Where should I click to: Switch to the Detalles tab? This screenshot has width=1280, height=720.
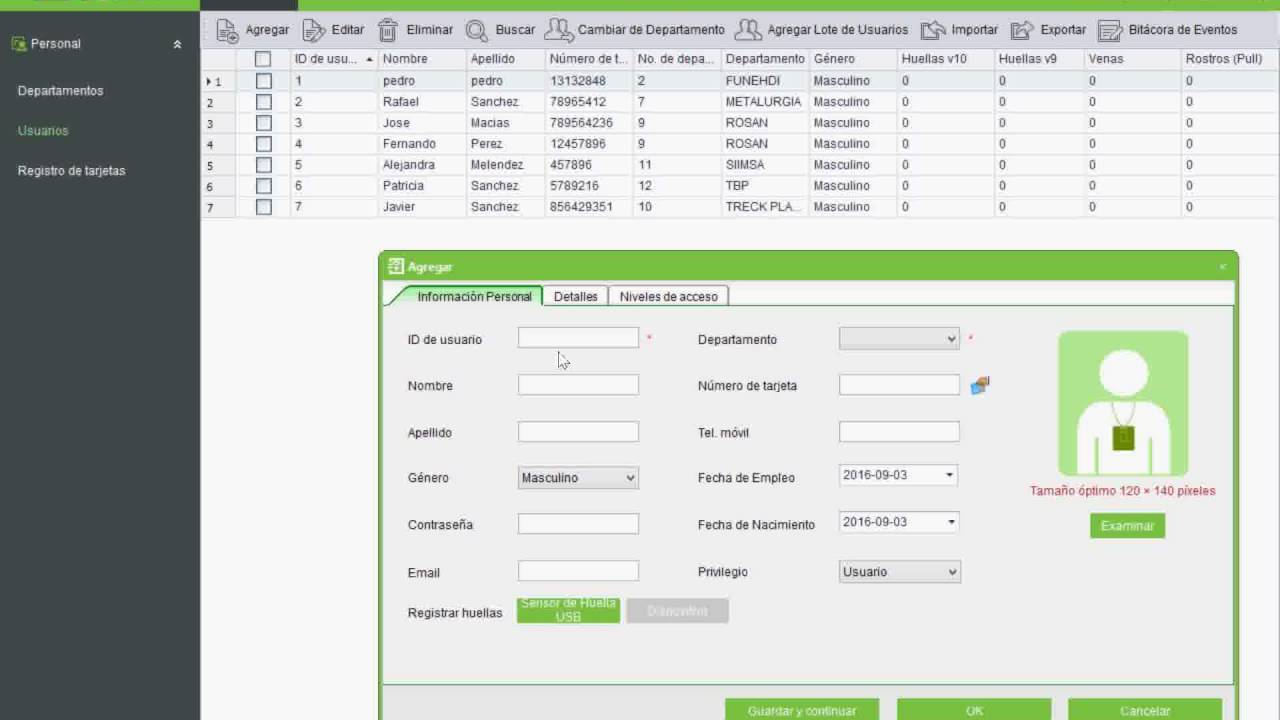click(575, 296)
